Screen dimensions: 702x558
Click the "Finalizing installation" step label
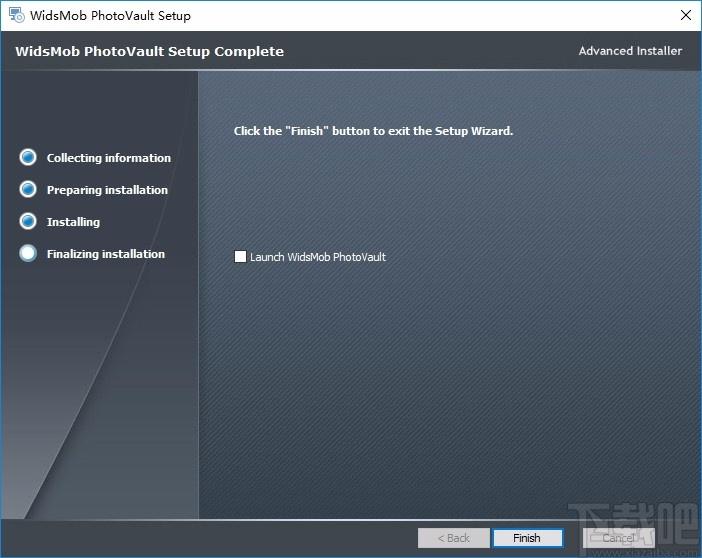point(106,254)
